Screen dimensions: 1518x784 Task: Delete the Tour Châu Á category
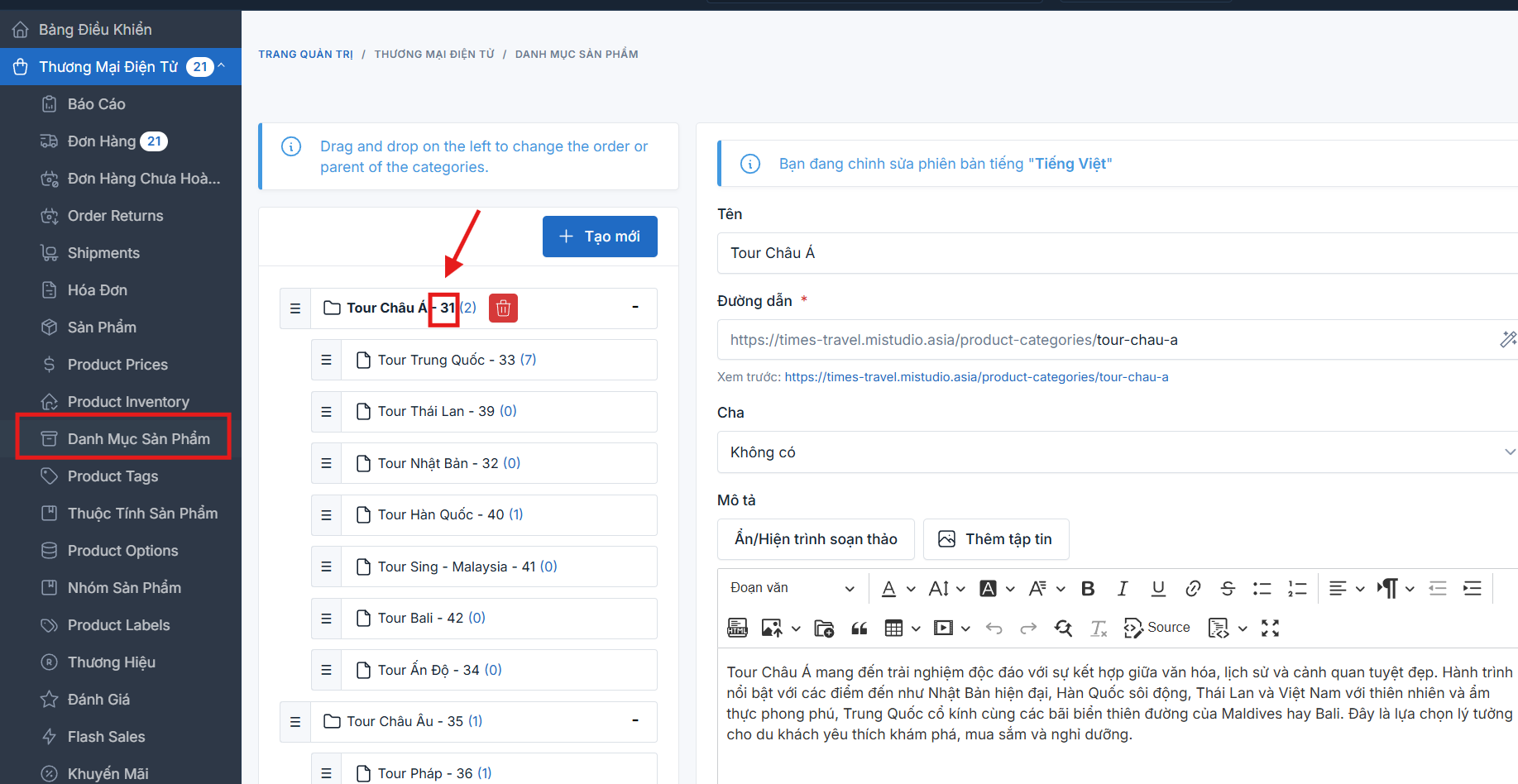click(x=503, y=308)
